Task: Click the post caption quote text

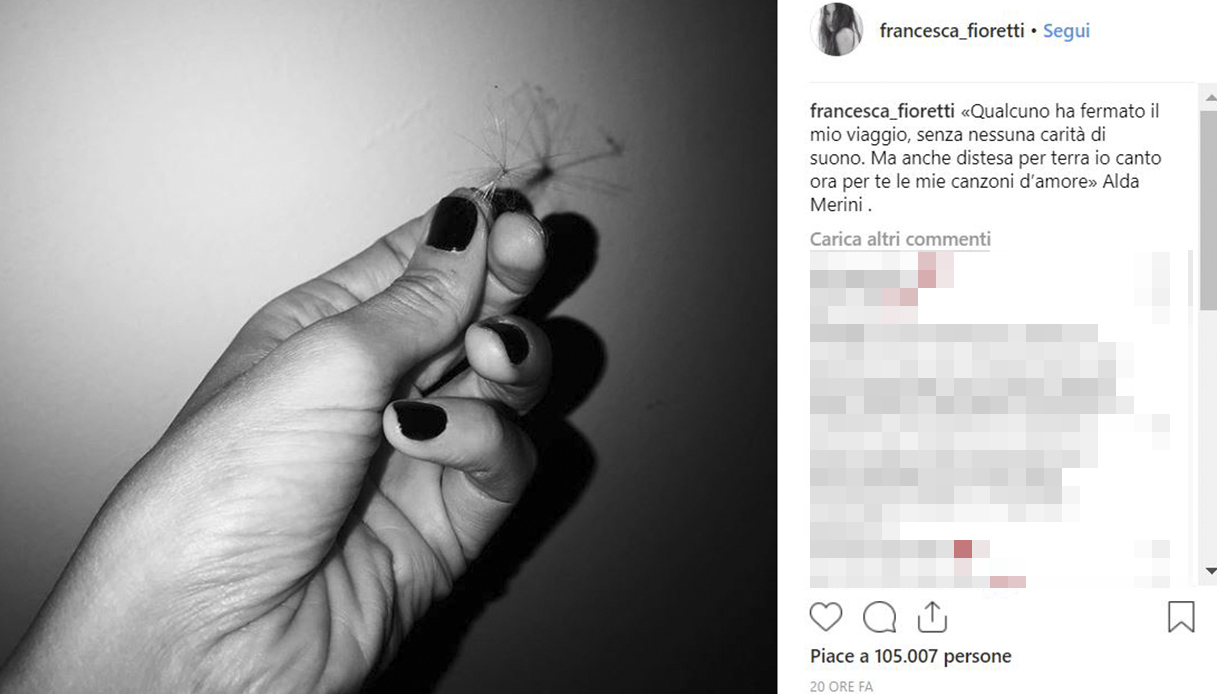Action: [x=986, y=146]
